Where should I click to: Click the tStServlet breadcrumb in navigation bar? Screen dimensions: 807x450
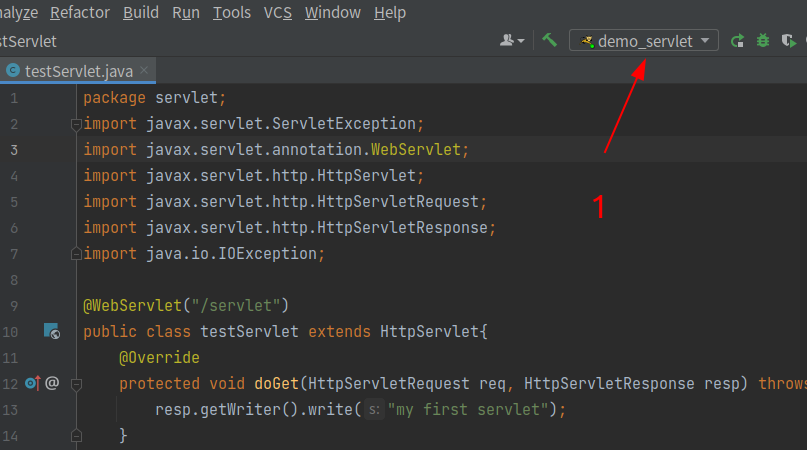click(28, 41)
